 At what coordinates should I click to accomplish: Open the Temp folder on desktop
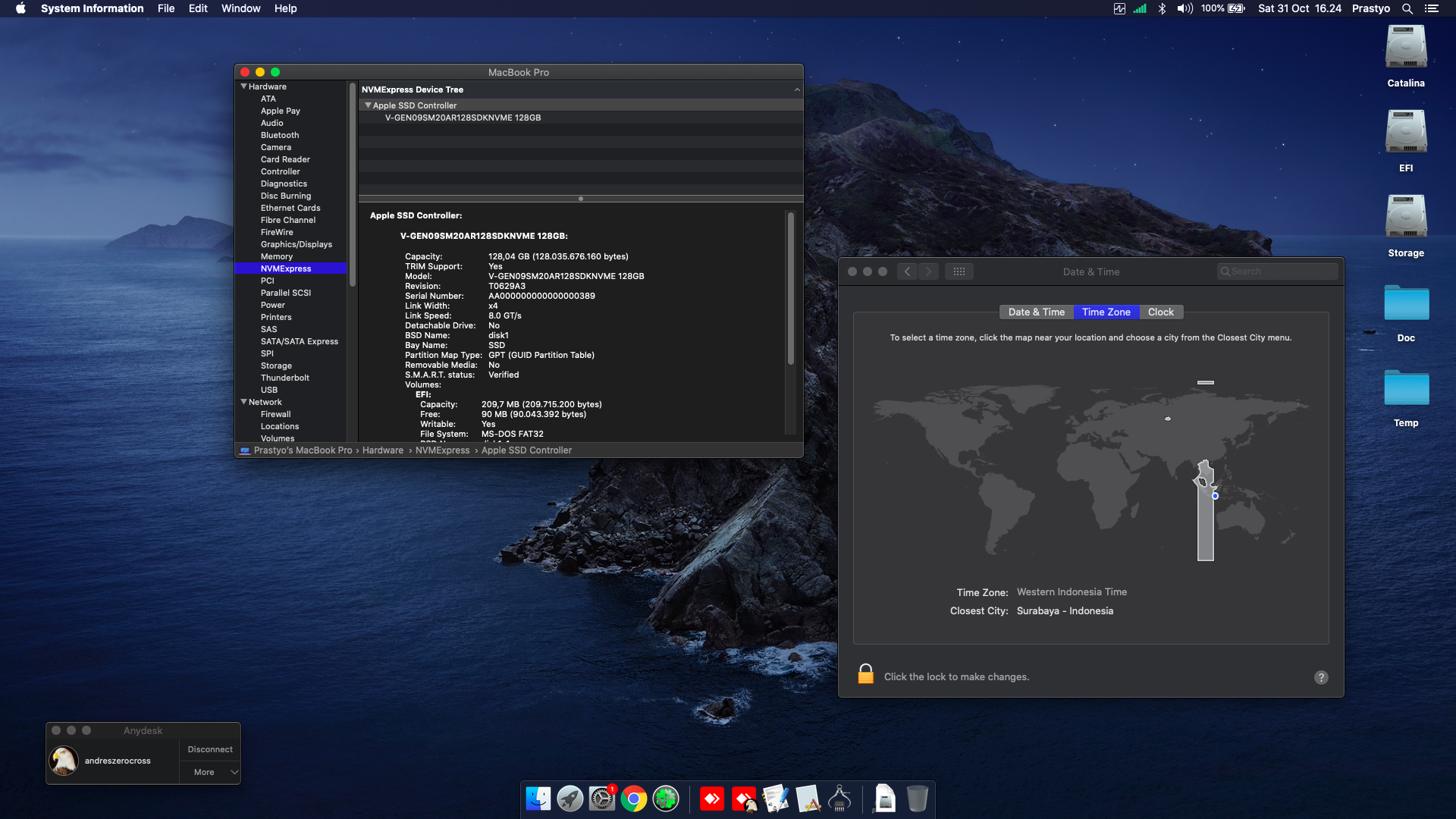point(1406,388)
